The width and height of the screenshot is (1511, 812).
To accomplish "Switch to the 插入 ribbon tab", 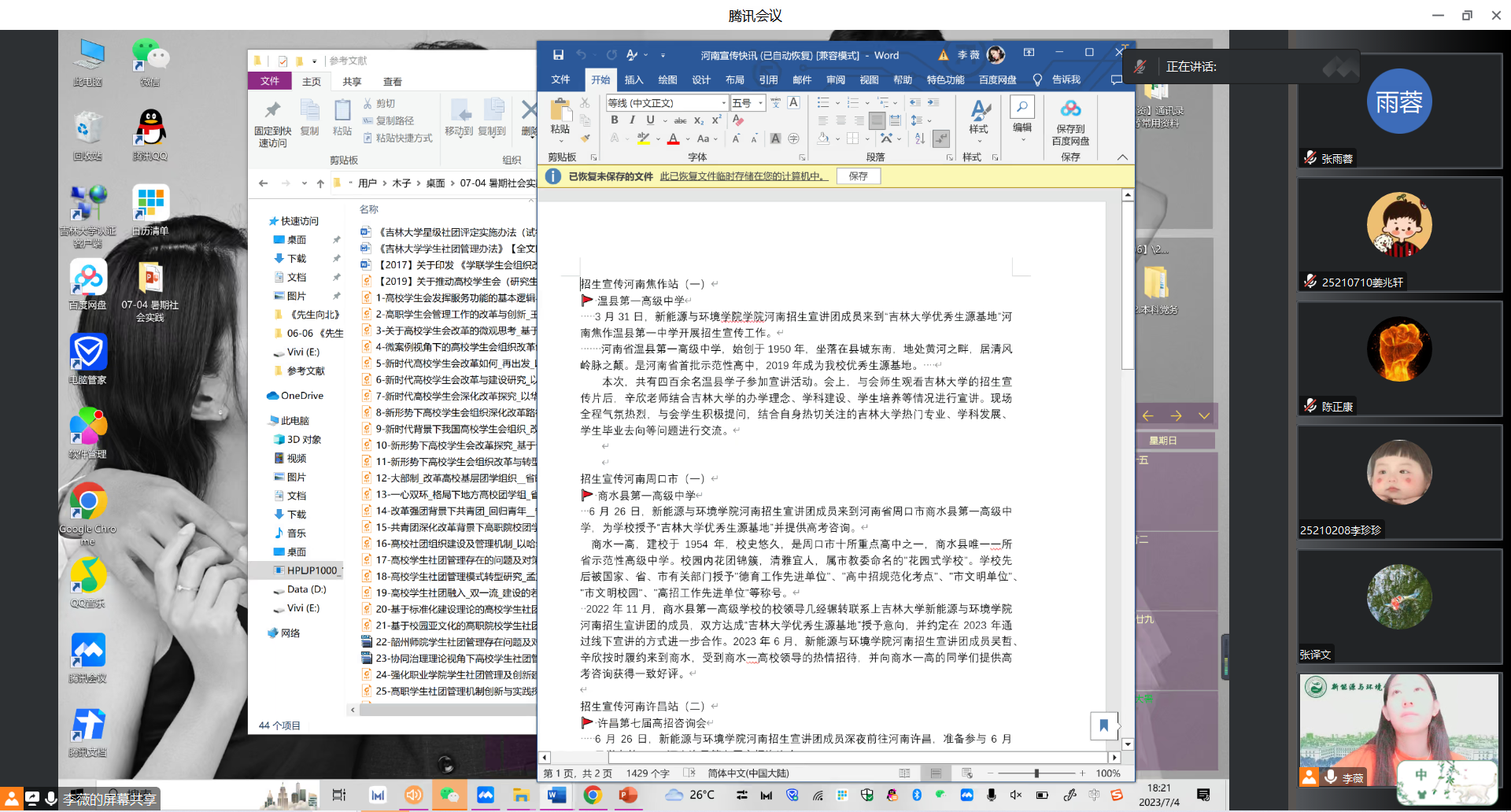I will (634, 79).
